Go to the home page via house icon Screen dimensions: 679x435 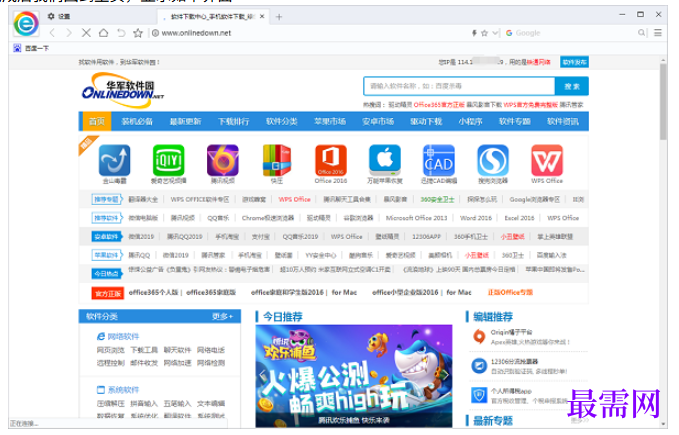103,33
